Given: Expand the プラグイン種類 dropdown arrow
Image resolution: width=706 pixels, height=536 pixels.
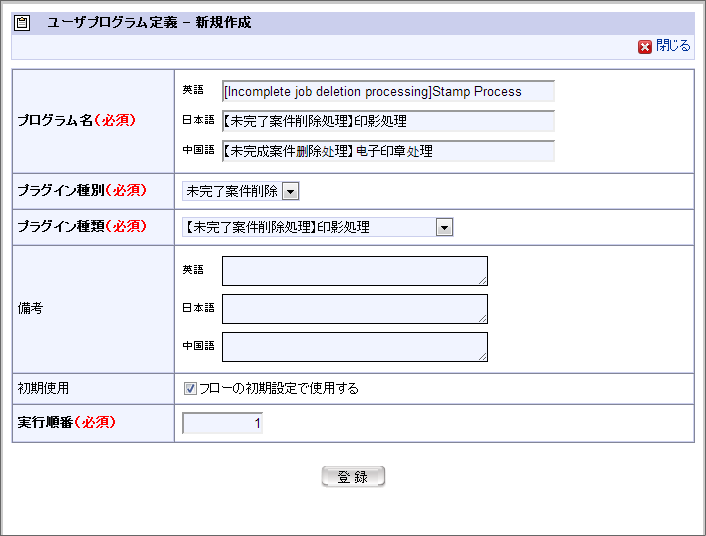Looking at the screenshot, I should [x=444, y=227].
